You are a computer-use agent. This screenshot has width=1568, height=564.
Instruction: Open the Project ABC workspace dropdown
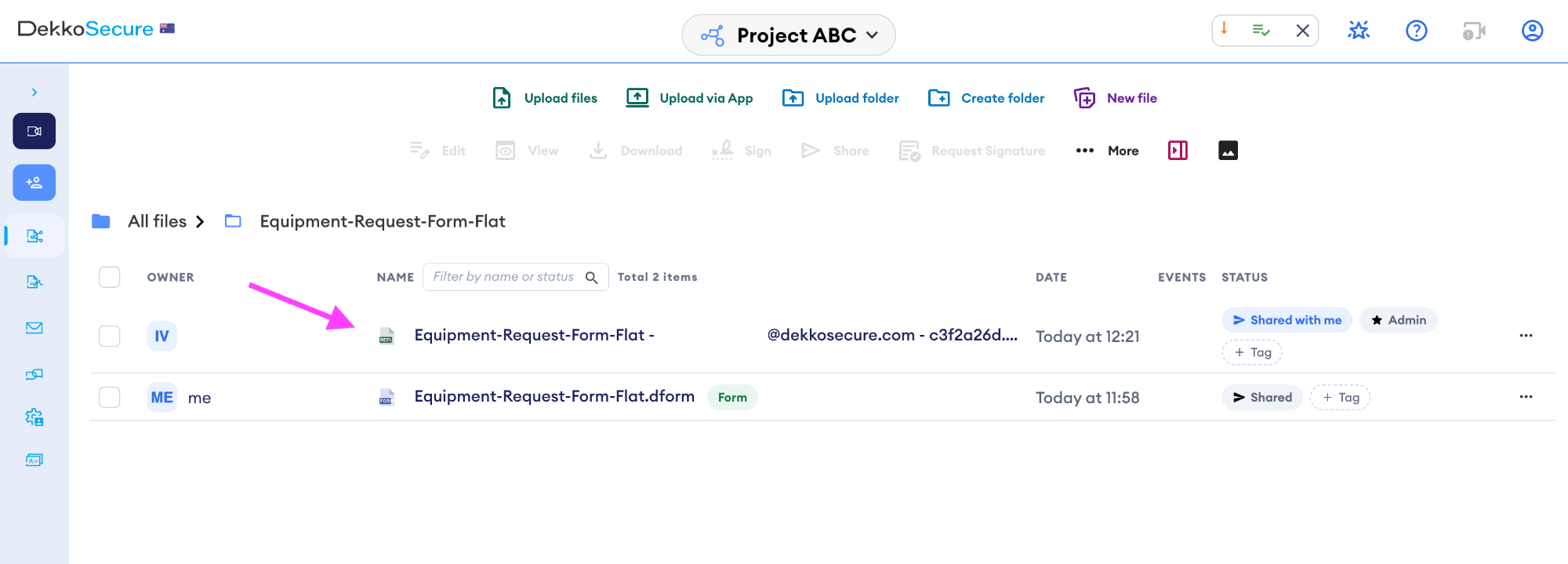[789, 35]
